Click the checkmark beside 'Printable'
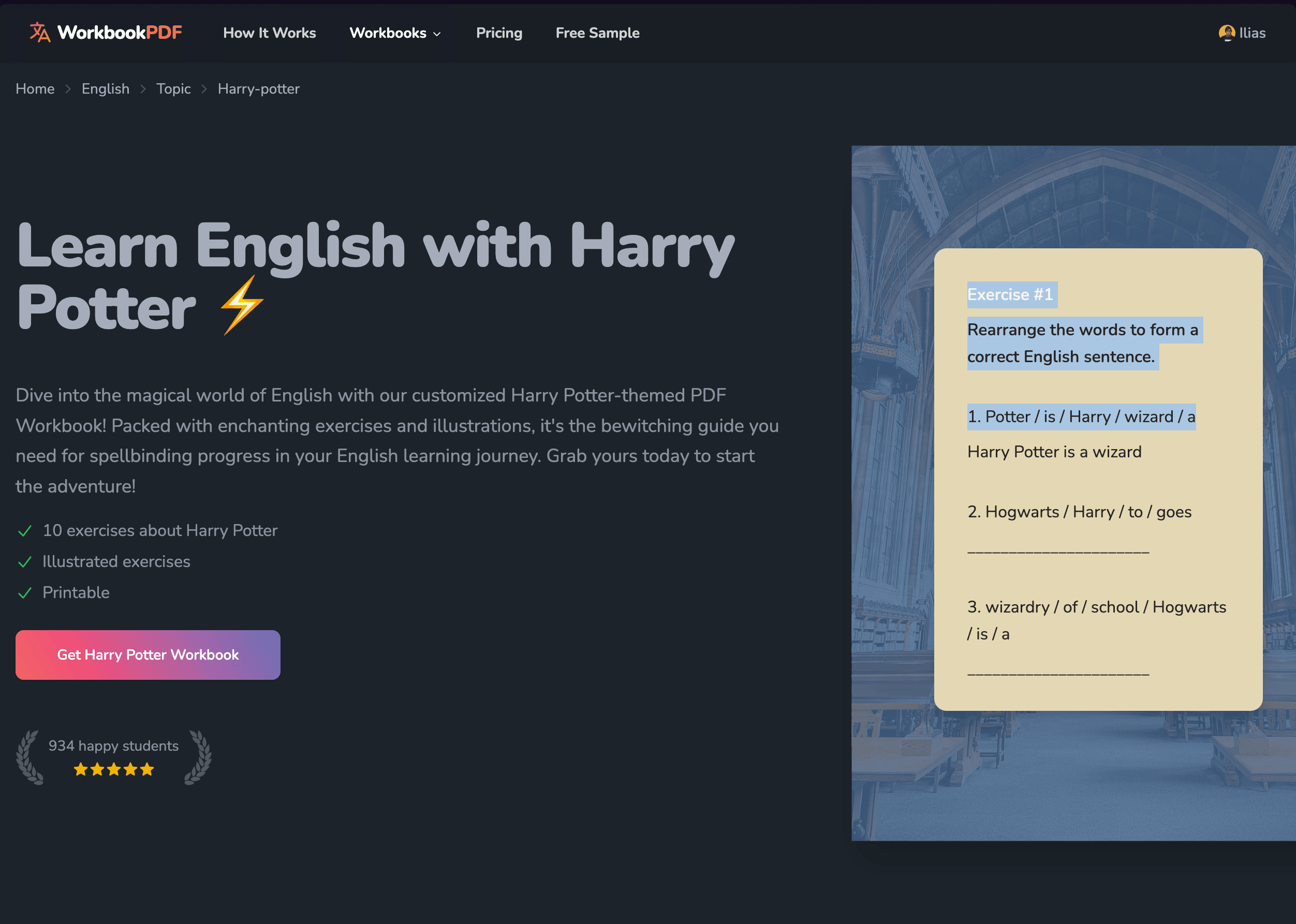 [25, 592]
